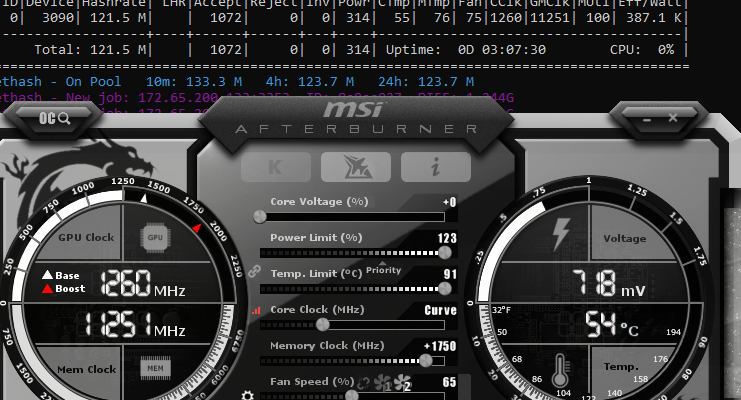741x400 pixels.
Task: Click the Power Limit slider handle
Action: [445, 253]
